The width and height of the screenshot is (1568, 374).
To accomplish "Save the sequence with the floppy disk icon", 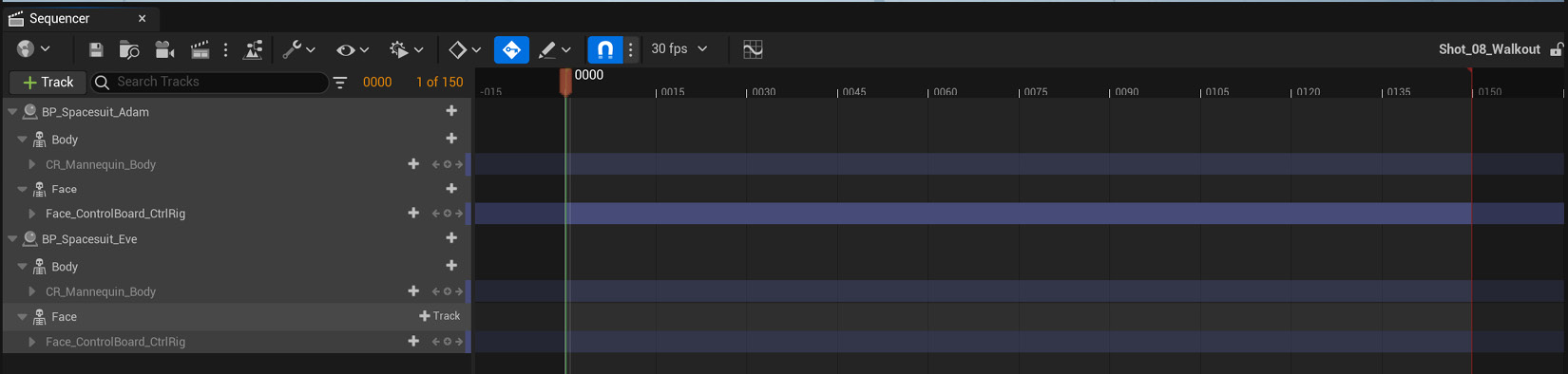I will (95, 49).
